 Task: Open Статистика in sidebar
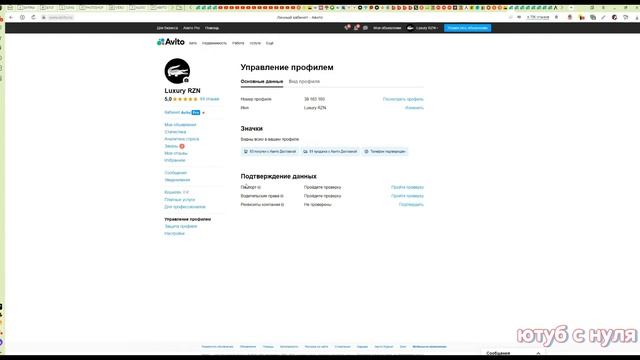coord(175,132)
